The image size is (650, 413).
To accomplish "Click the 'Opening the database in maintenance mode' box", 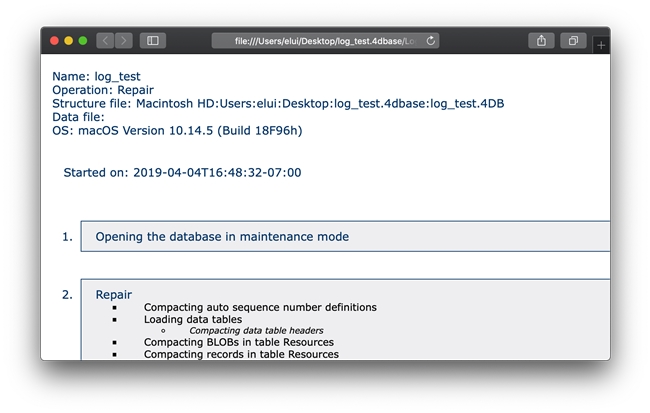I will 222,237.
